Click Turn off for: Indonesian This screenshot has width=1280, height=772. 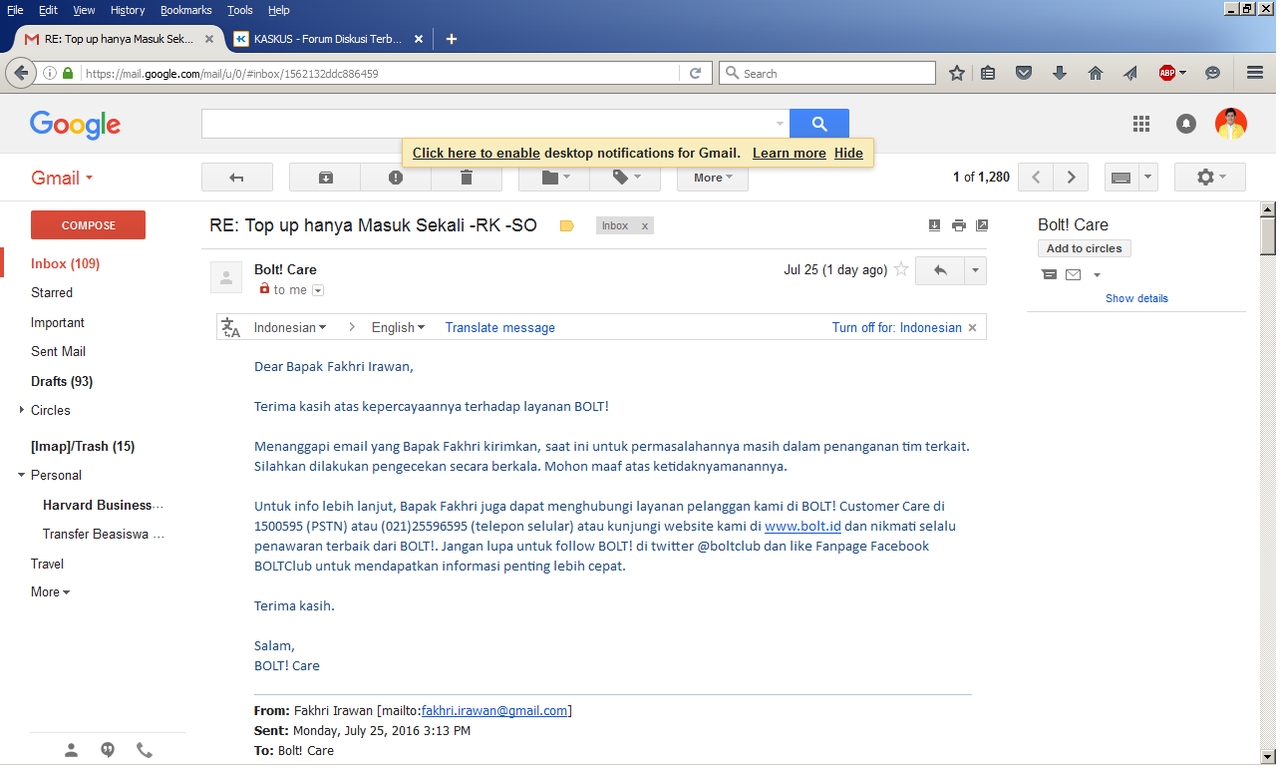tap(897, 327)
